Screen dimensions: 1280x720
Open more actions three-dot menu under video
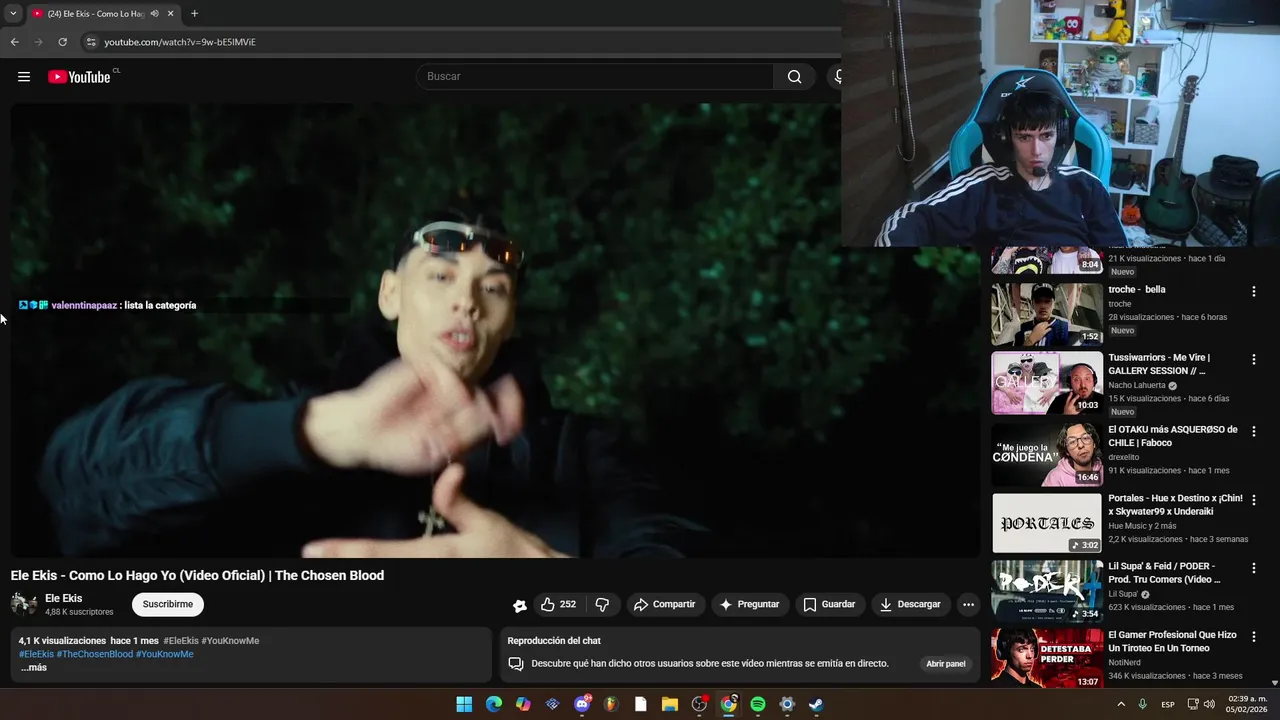(x=968, y=604)
